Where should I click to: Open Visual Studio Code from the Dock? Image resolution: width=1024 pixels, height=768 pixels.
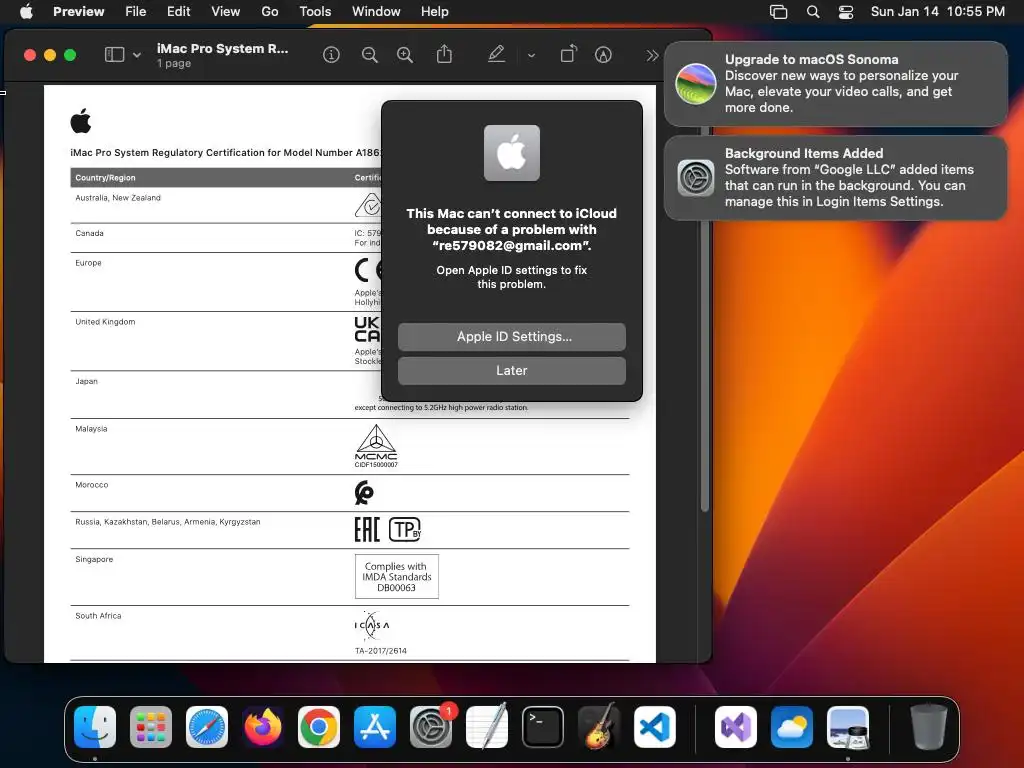pos(654,727)
